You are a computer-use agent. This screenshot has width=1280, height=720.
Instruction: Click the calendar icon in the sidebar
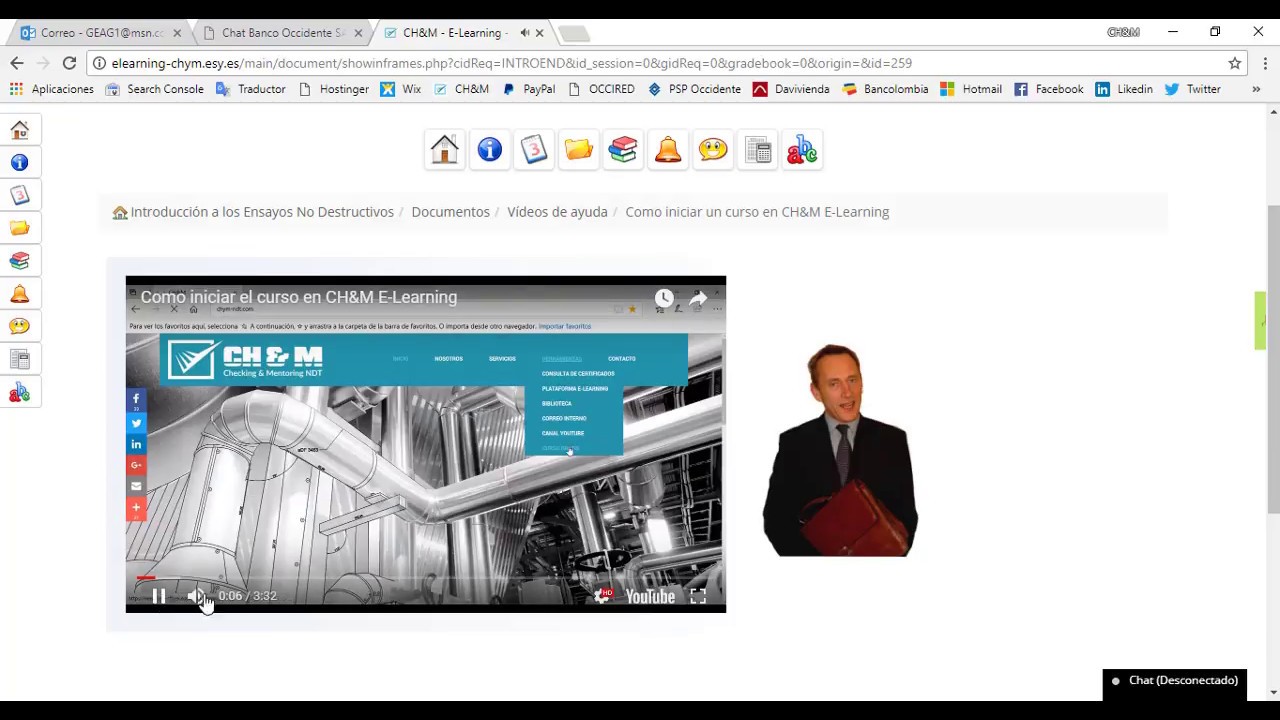coord(20,196)
